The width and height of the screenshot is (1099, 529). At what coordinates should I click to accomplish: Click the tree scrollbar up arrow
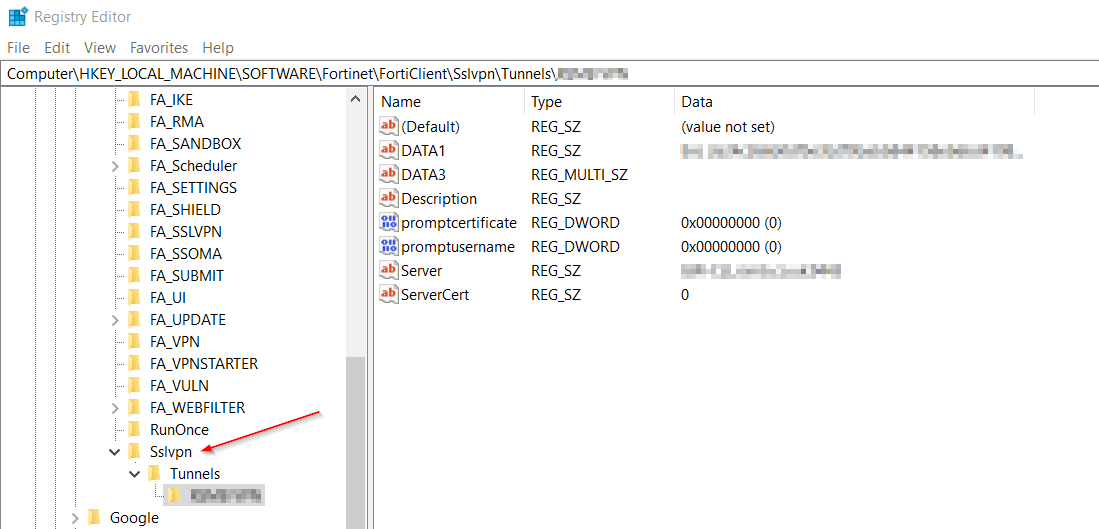356,99
